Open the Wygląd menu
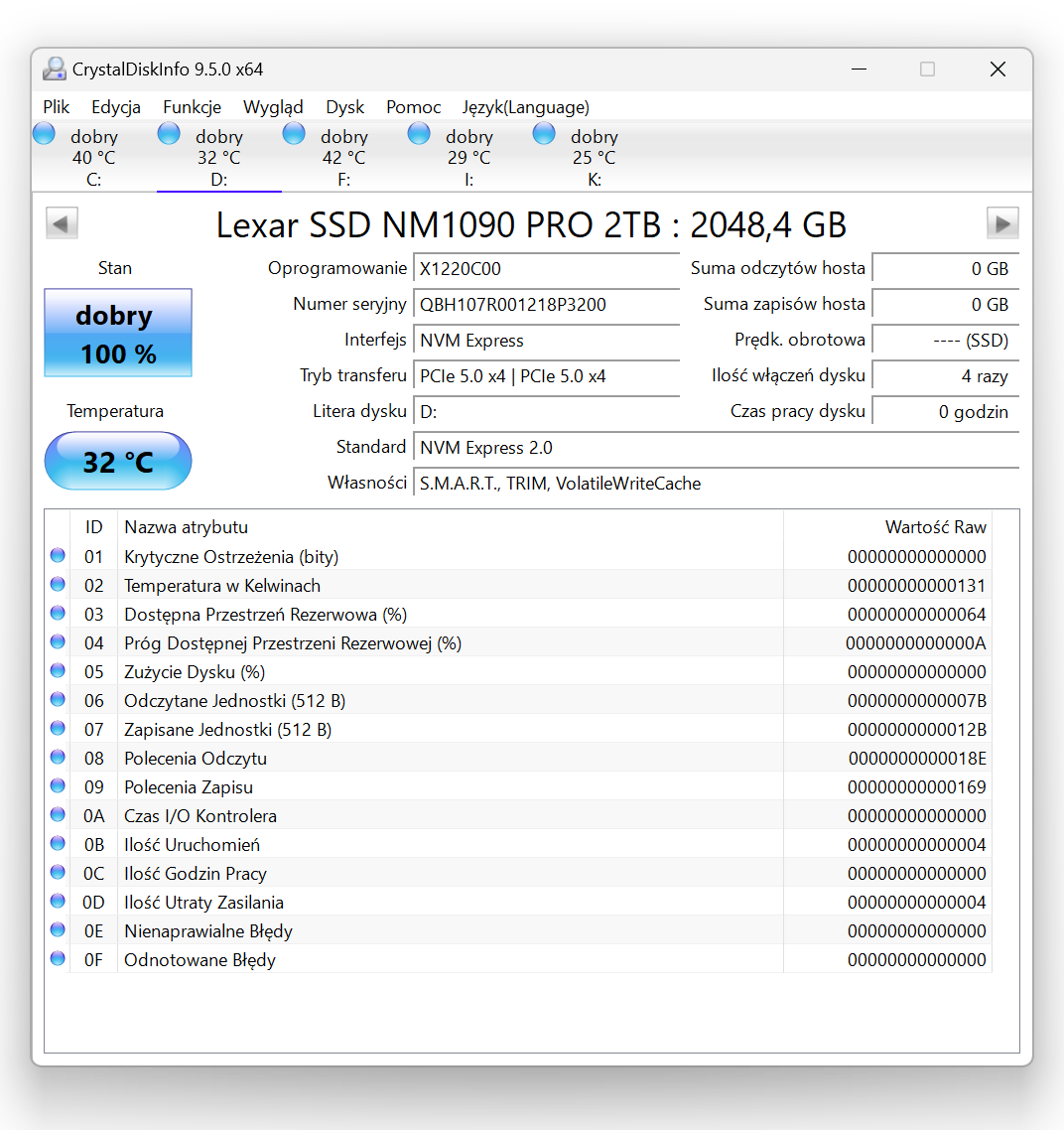 coord(273,107)
